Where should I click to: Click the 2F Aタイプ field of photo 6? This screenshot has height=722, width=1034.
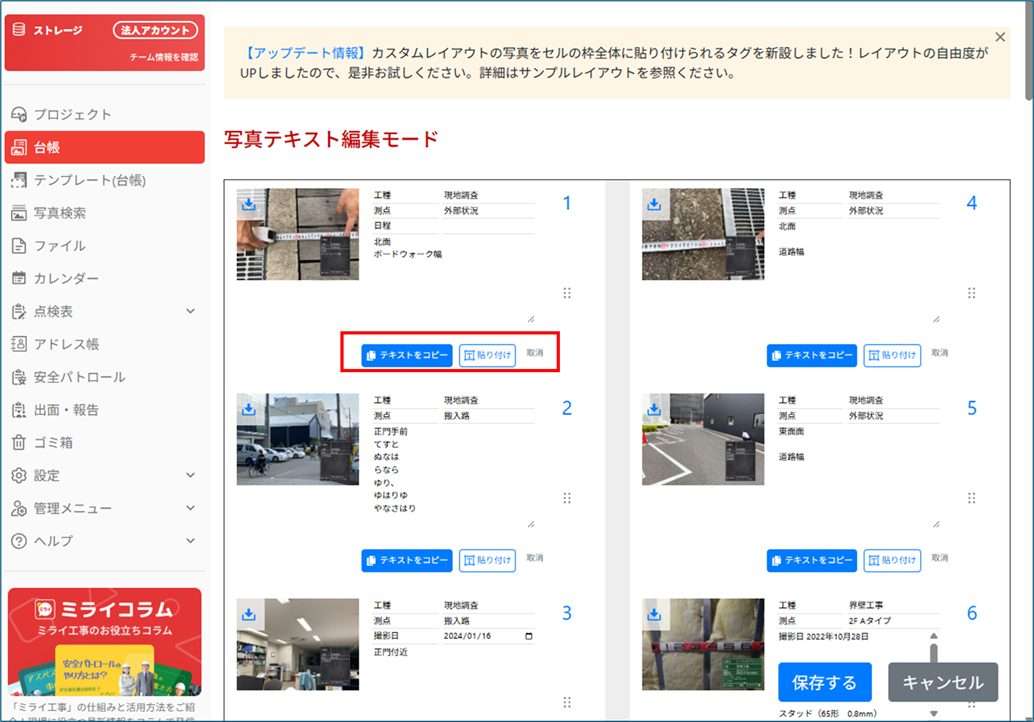coord(893,621)
